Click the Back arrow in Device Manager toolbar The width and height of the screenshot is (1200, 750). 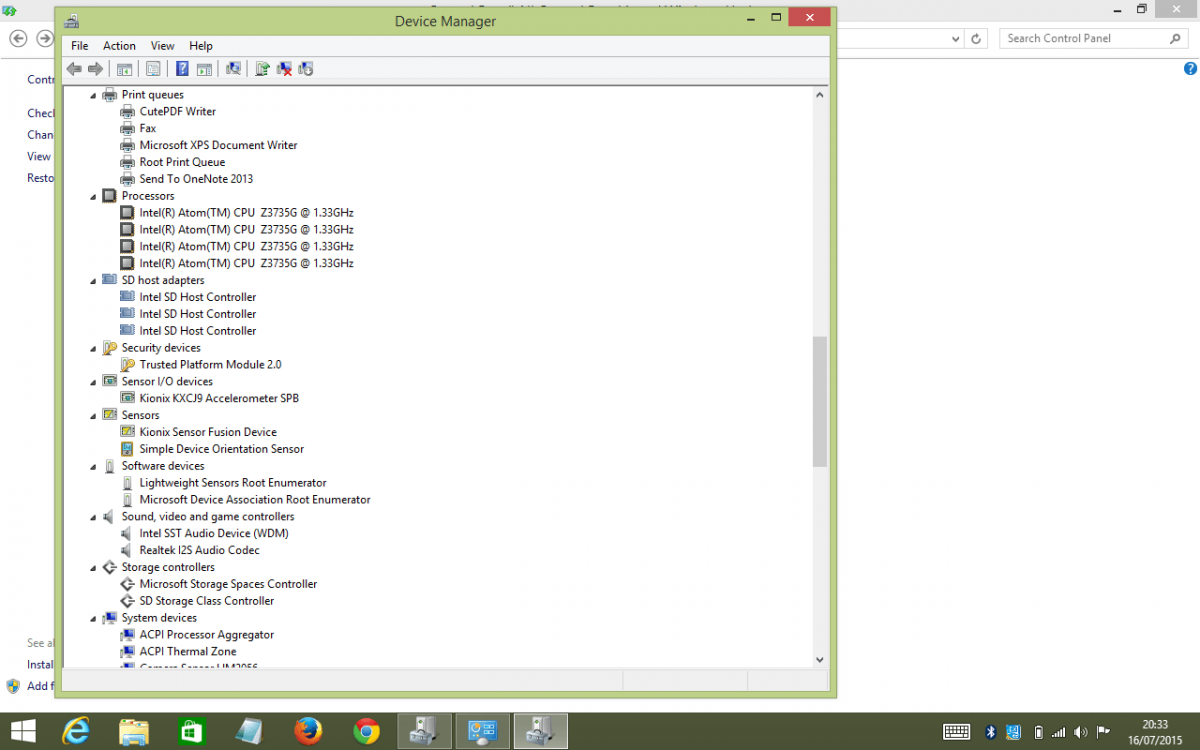pos(74,69)
